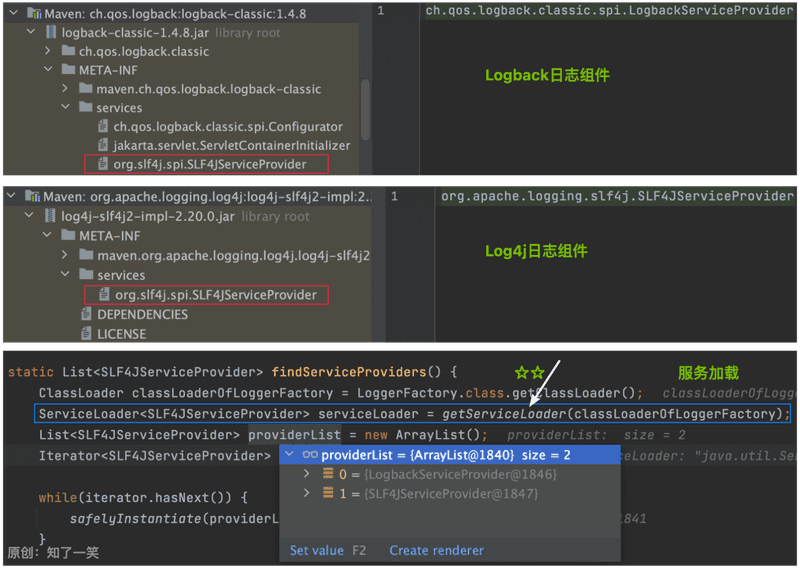Click line number 1 in log4j editor gutter
Viewport: 800px width, 568px height.
394,196
